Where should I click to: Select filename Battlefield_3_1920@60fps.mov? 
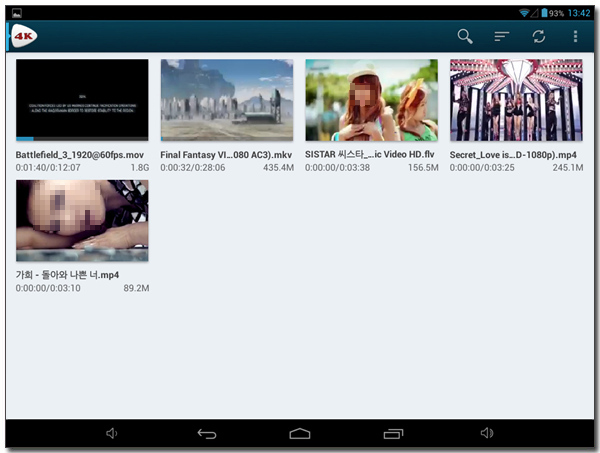coord(80,155)
